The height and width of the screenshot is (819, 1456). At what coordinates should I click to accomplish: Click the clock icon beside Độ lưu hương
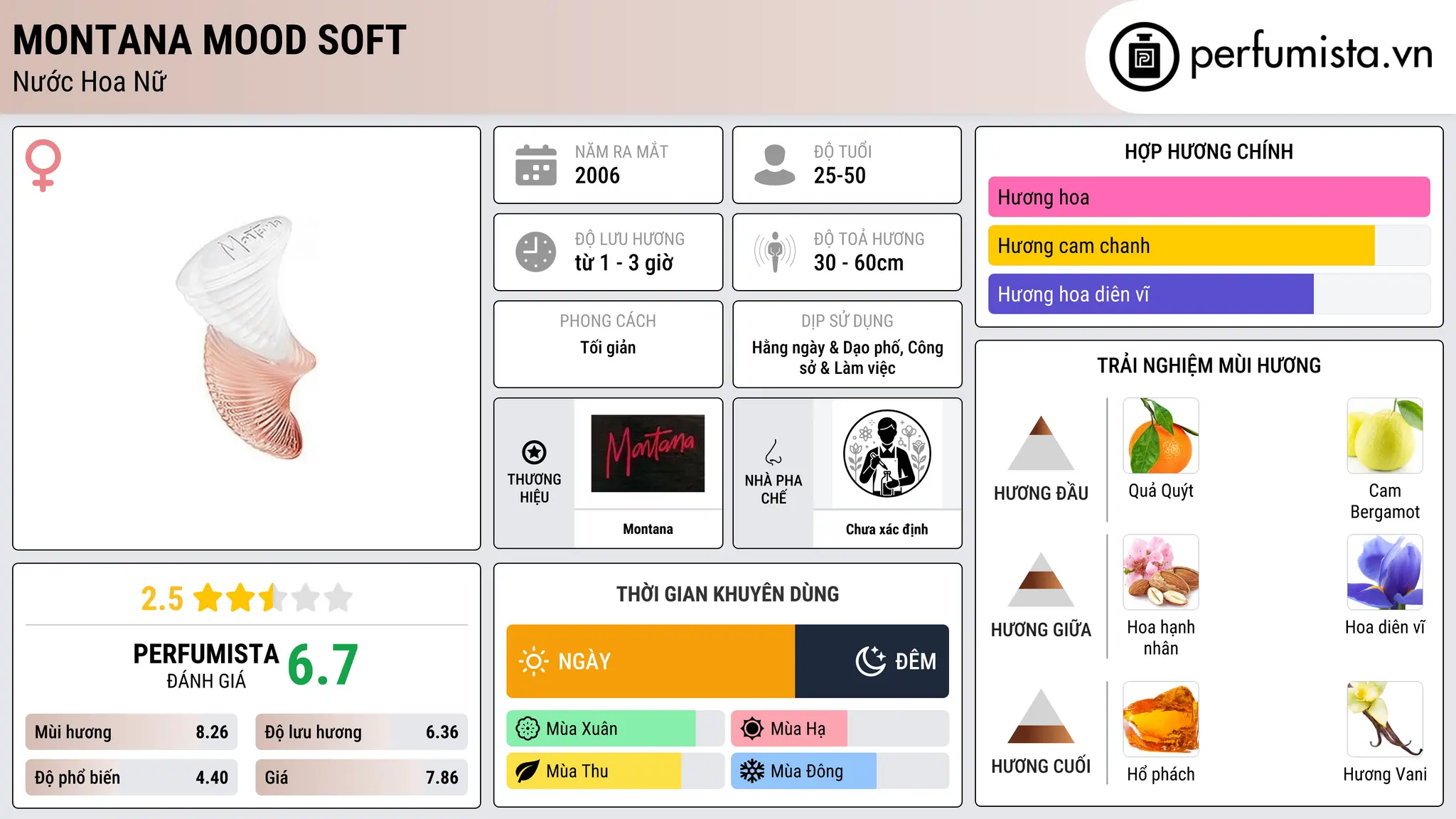[536, 252]
